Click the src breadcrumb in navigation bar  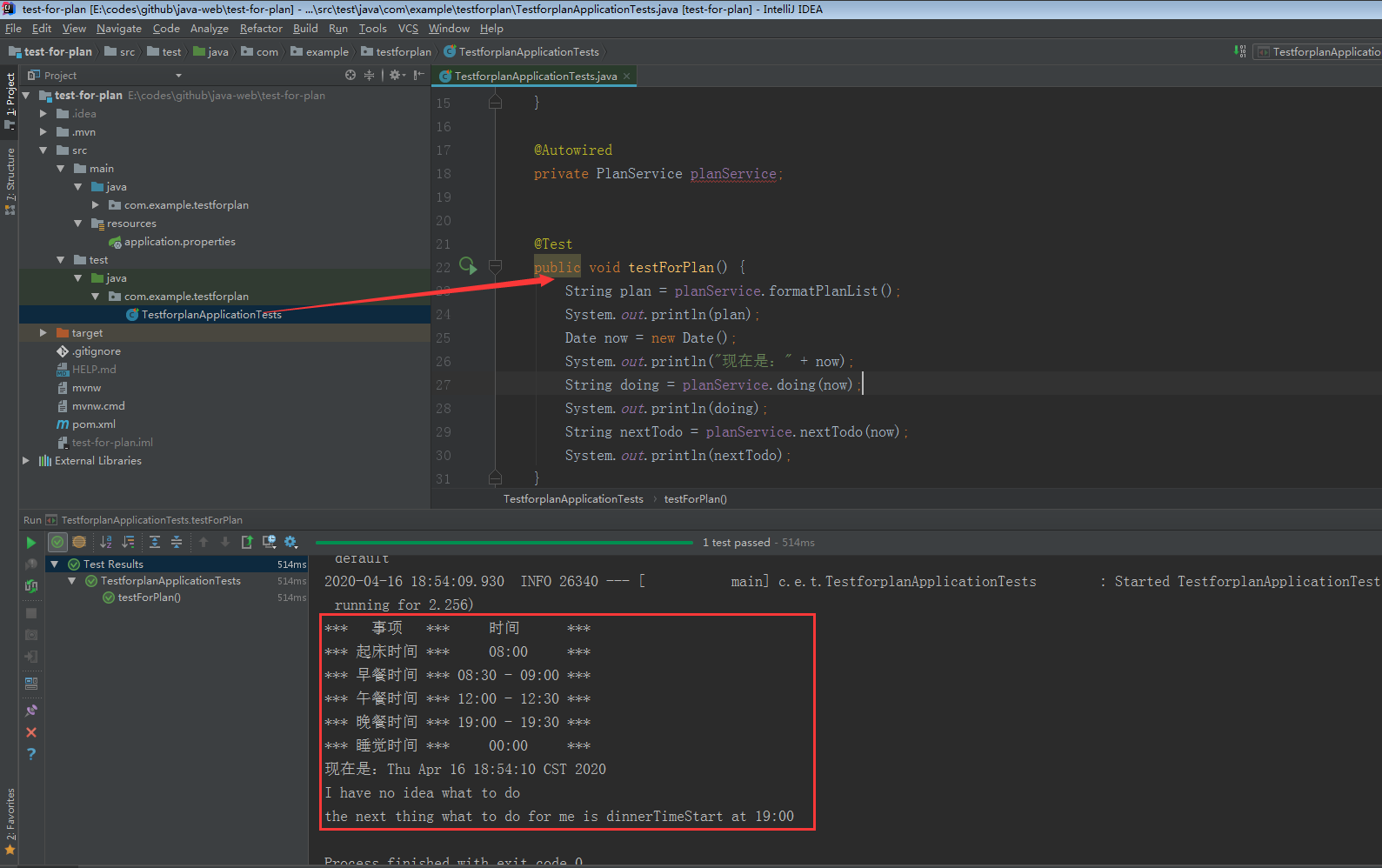[x=120, y=52]
